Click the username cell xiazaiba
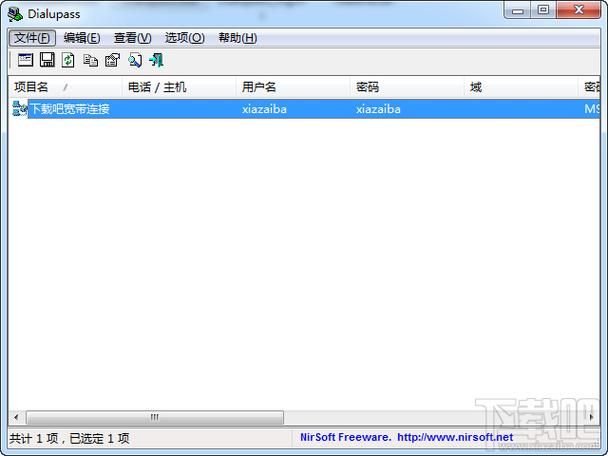The height and width of the screenshot is (456, 608). tap(264, 109)
